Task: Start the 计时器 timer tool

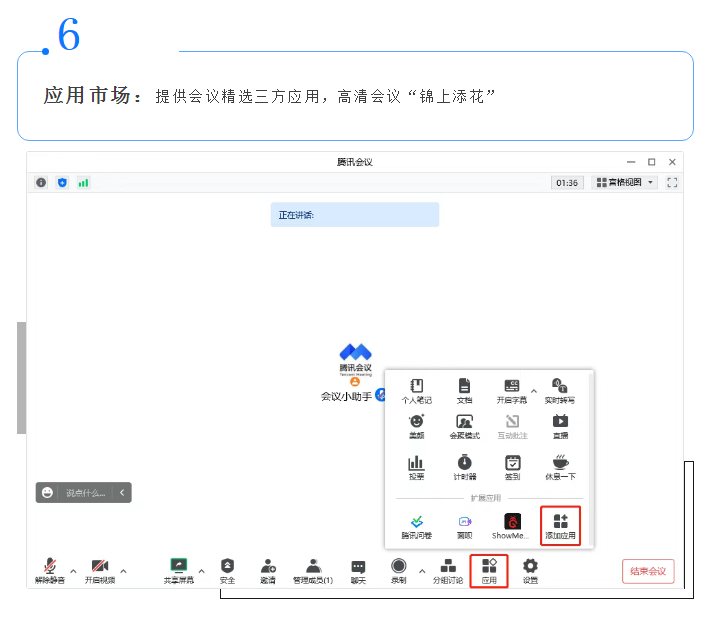Action: tap(464, 467)
